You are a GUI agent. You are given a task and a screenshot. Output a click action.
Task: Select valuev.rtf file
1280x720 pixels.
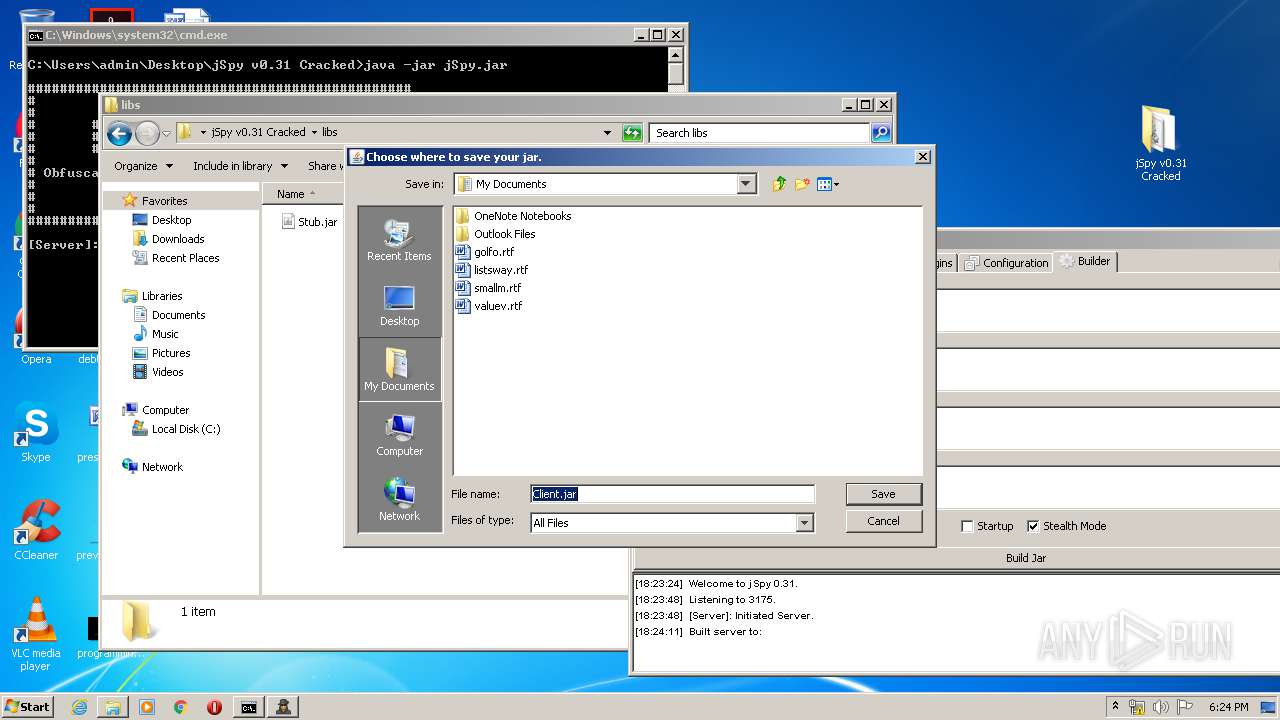click(489, 306)
